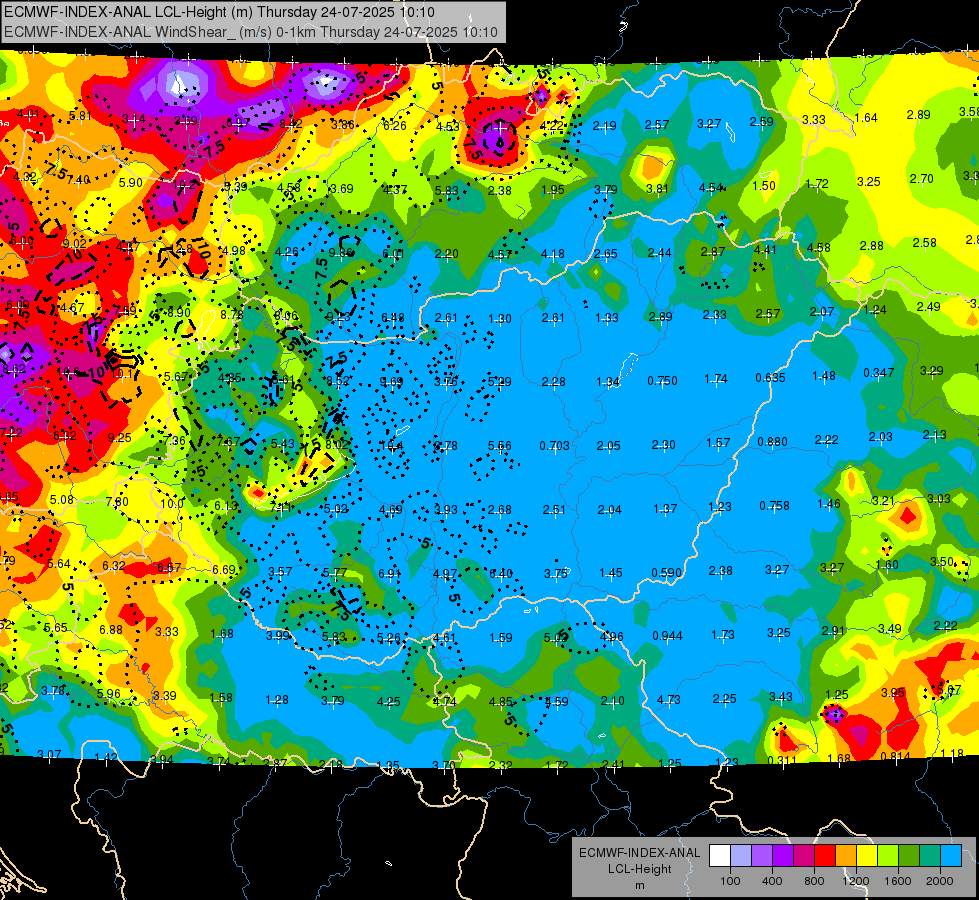Click the LCL-Height (m) header line
Image resolution: width=979 pixels, height=900 pixels.
pyautogui.click(x=220, y=12)
